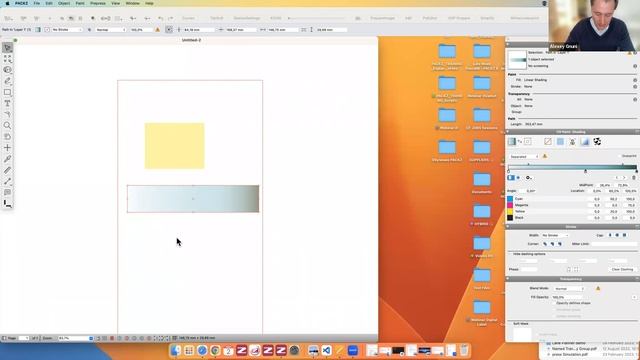Viewport: 640px width, 360px height.
Task: Choose the solid blue flat fill icon
Action: coord(560,142)
